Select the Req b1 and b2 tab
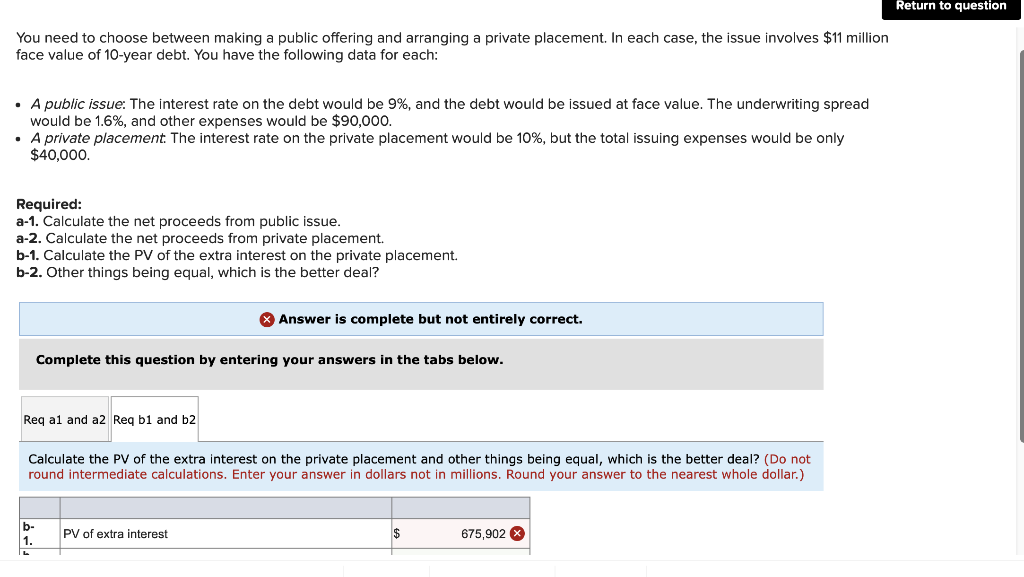The image size is (1024, 577). [154, 420]
